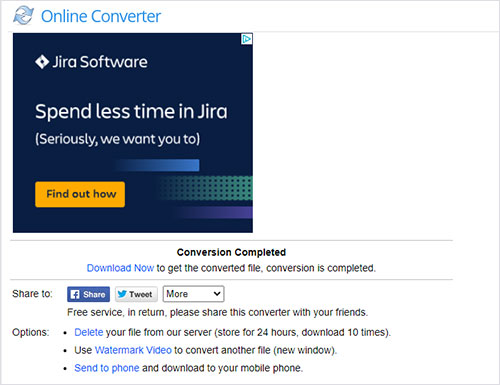Click the Send to phone link
The width and height of the screenshot is (500, 385).
107,368
